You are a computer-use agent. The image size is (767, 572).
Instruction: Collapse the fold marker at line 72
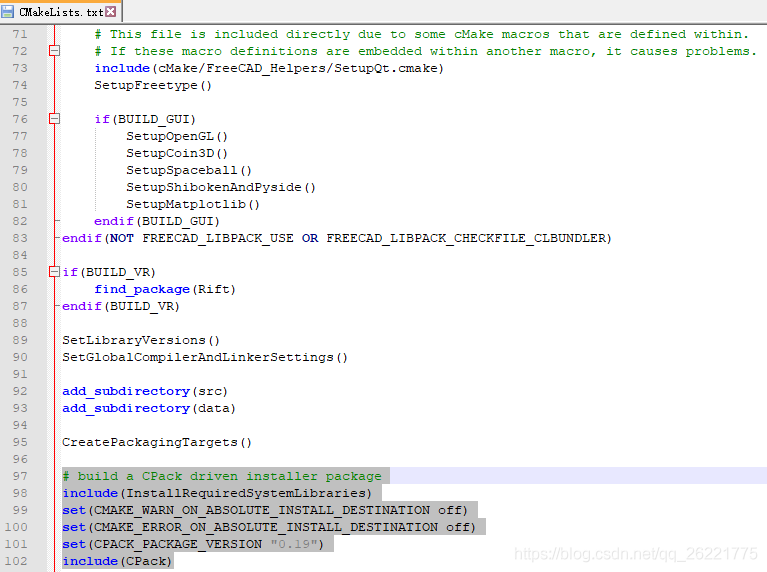(55, 50)
